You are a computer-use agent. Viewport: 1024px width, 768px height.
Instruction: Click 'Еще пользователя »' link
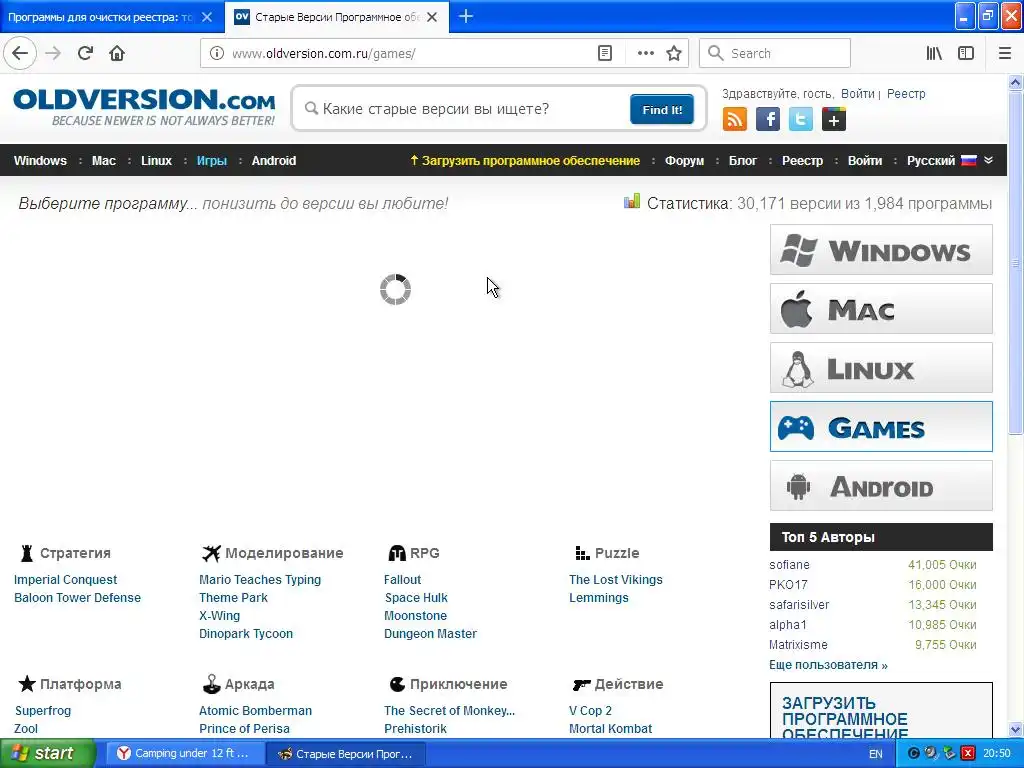tap(828, 665)
